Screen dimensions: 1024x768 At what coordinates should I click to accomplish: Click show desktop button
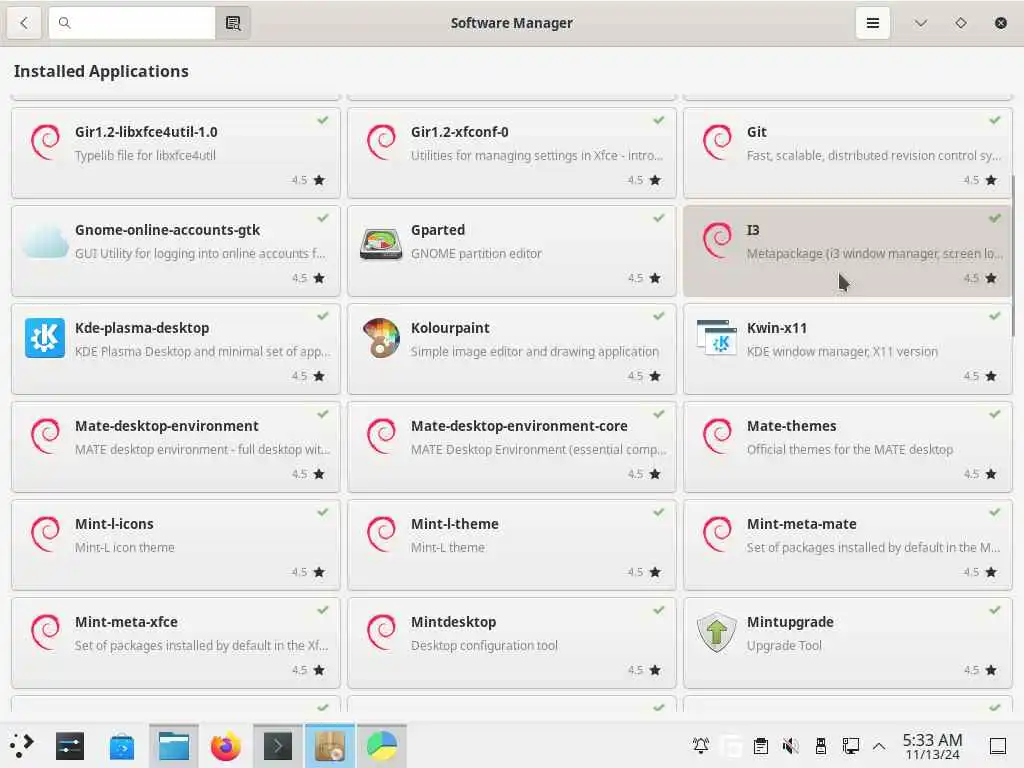tap(998, 746)
